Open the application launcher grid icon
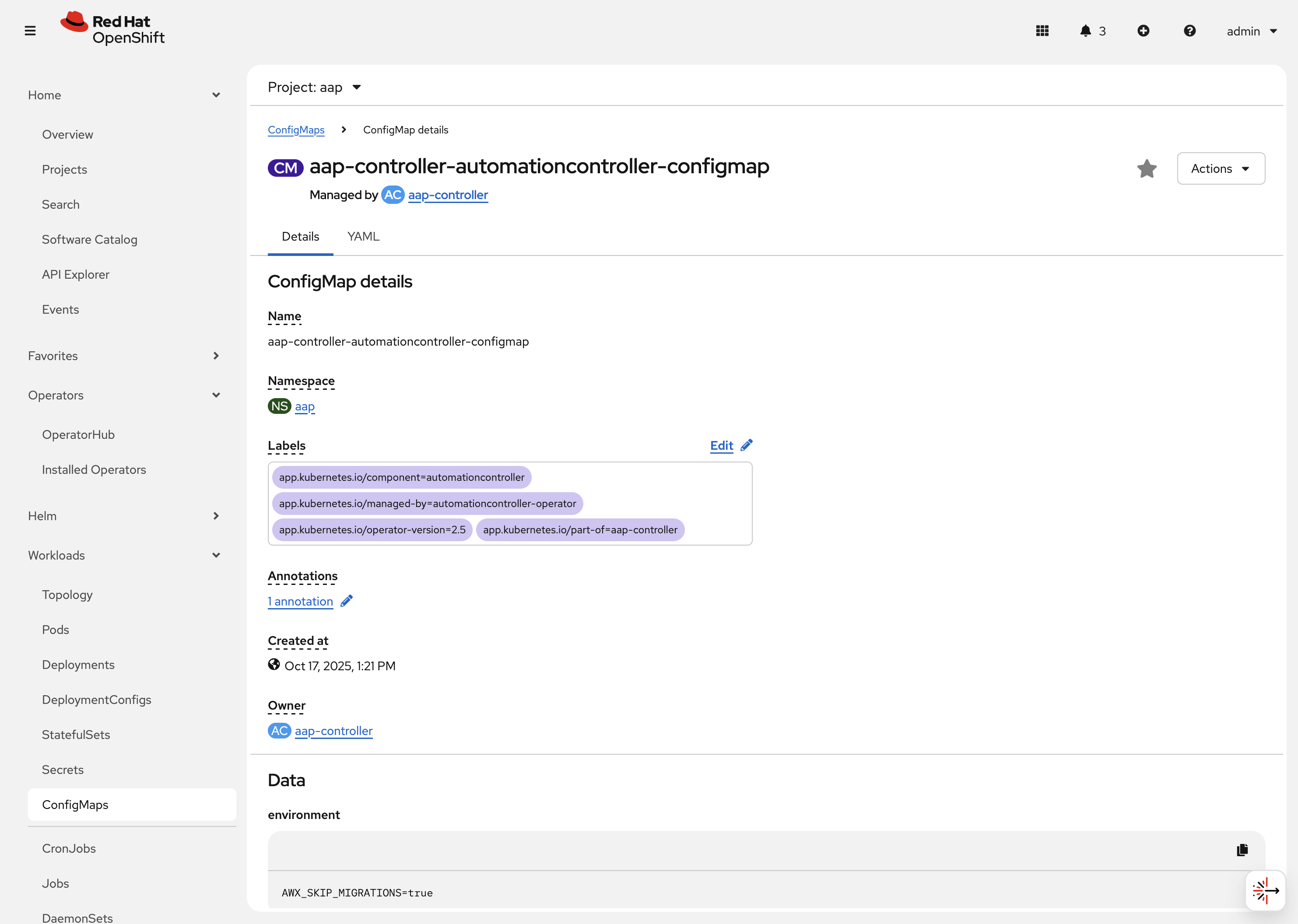Screen dimensions: 1298x924 pos(1042,31)
